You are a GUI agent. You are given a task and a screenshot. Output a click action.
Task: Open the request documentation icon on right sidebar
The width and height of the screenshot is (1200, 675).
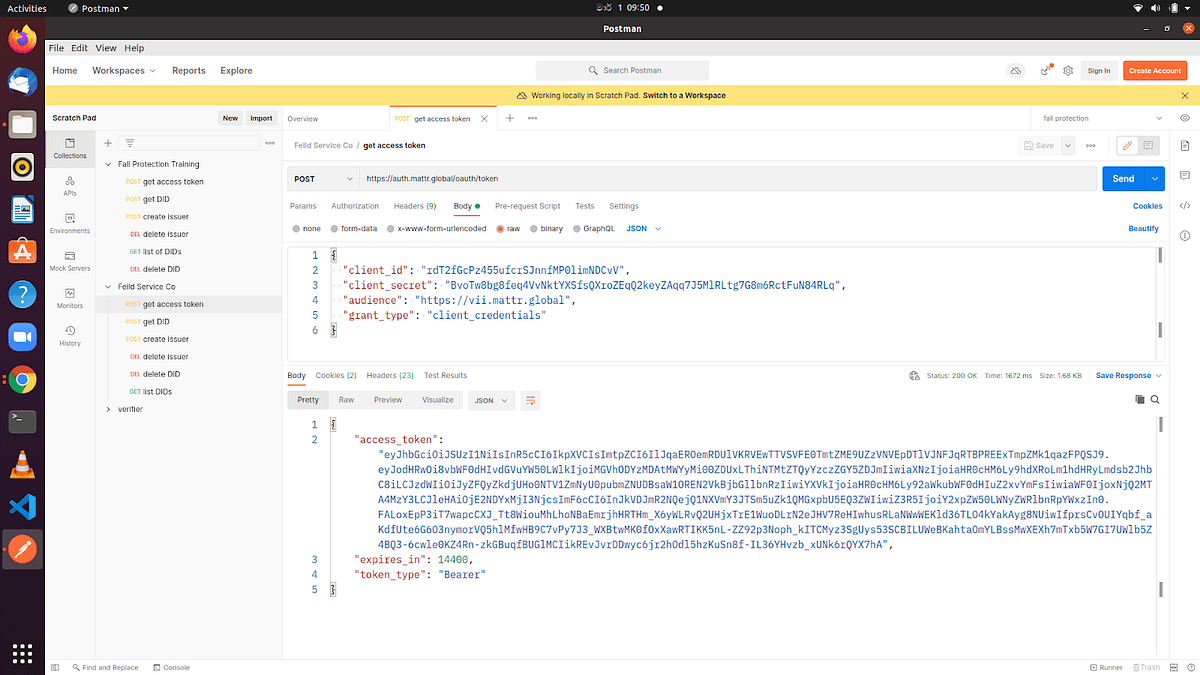pos(1184,146)
